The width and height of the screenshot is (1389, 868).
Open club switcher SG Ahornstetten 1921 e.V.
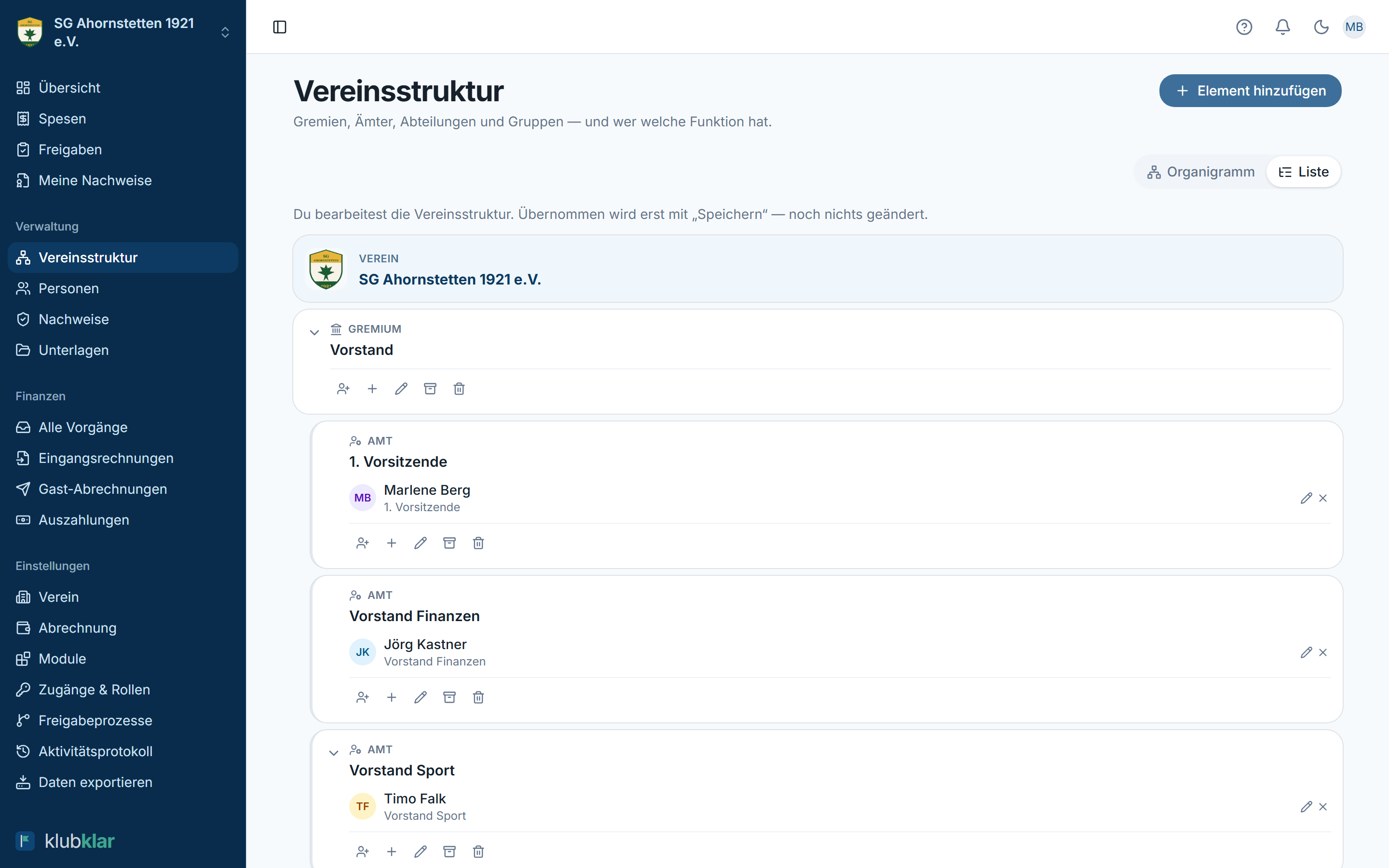point(123,32)
